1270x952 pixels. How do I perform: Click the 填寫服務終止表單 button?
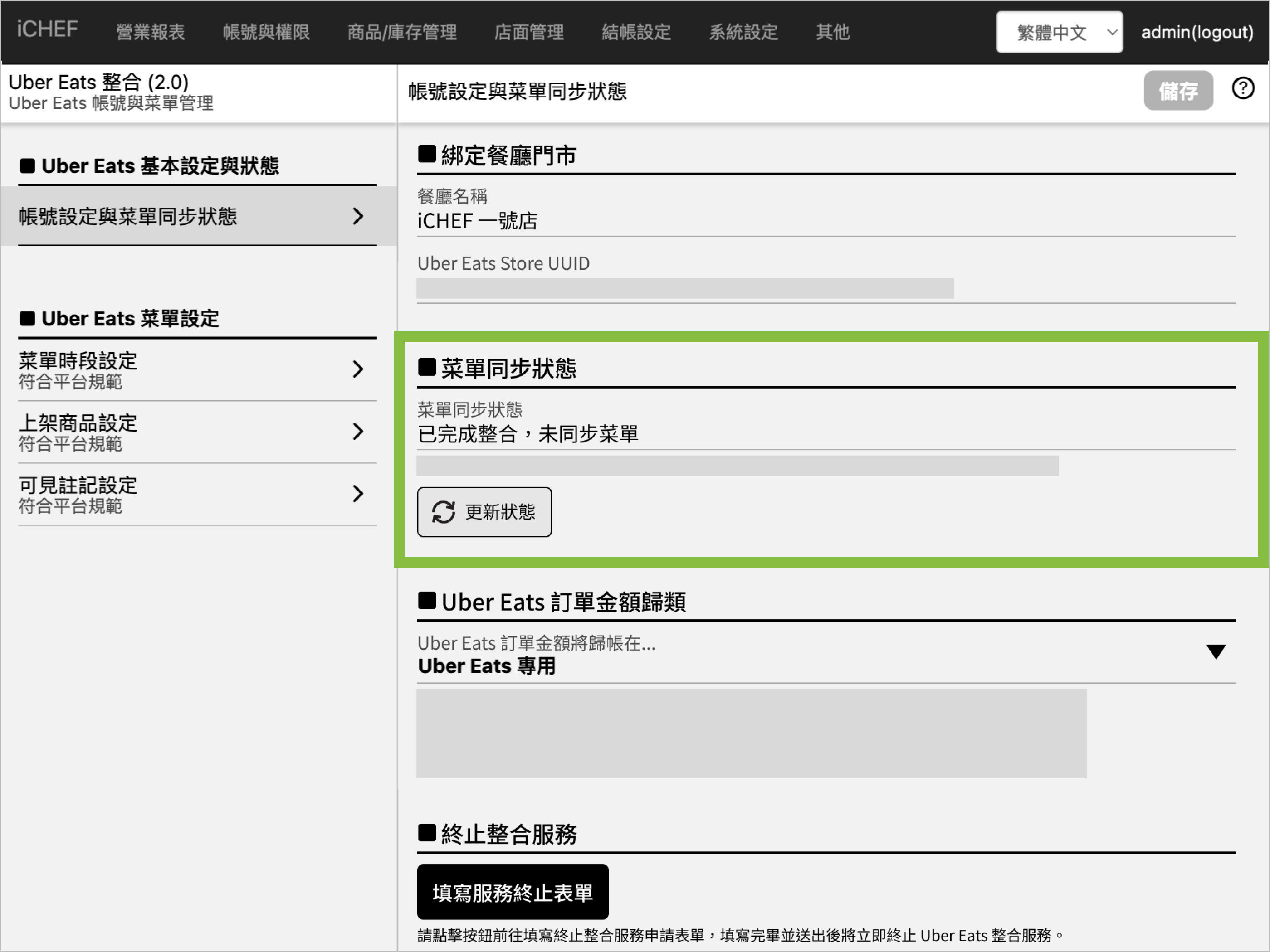(513, 892)
